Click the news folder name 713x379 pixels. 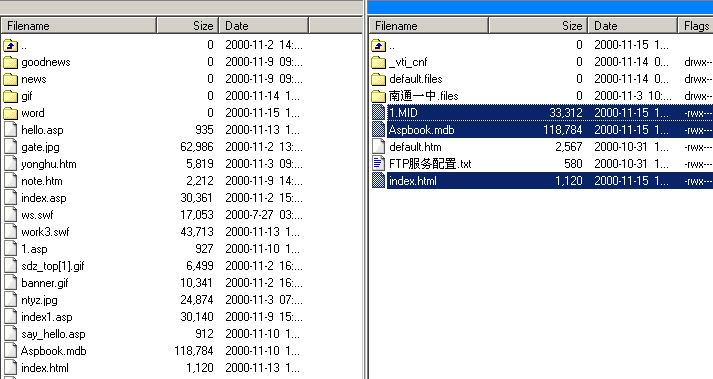pos(34,79)
